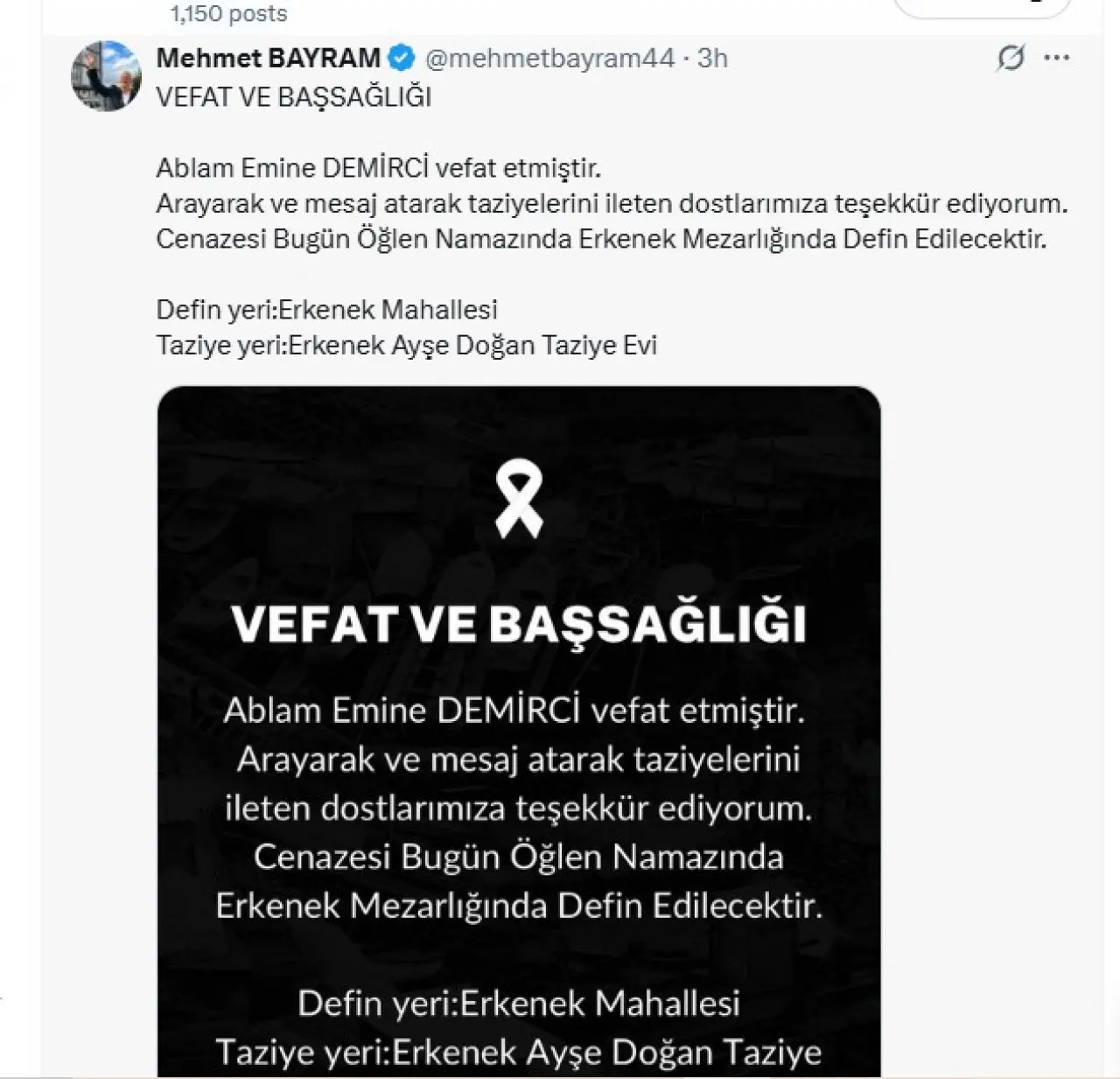The image size is (1120, 1079).
Task: Click the blue verified badge
Action: (402, 59)
